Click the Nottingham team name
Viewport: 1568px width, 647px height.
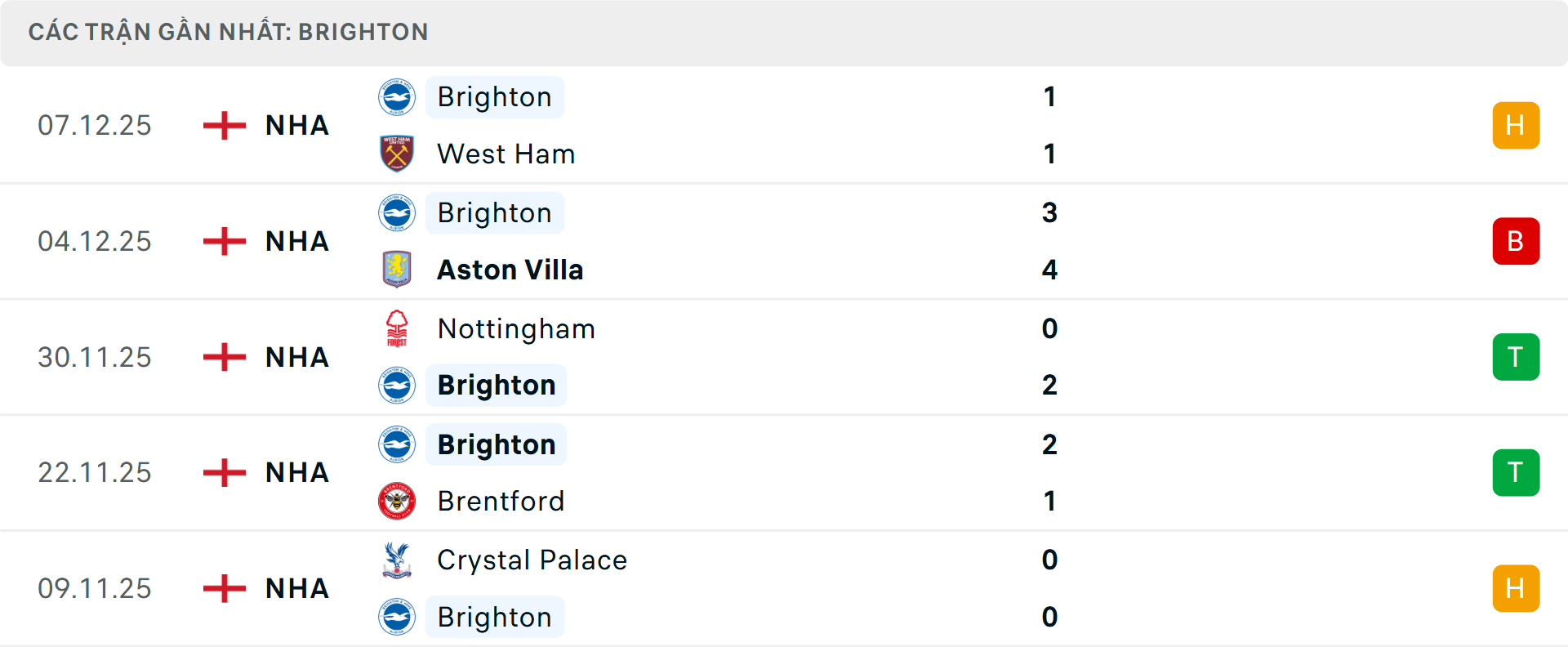[516, 328]
